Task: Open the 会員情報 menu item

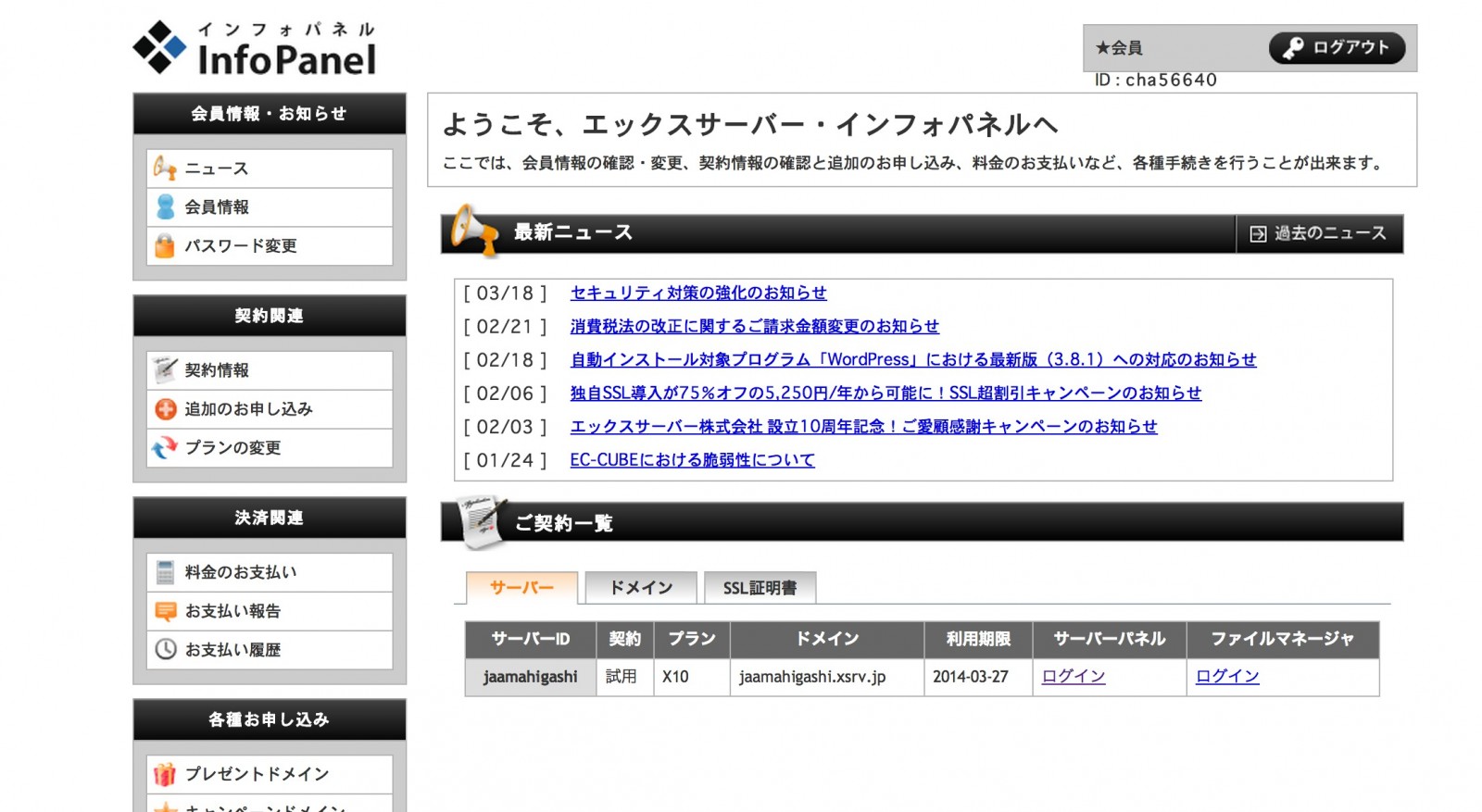Action: (270, 207)
